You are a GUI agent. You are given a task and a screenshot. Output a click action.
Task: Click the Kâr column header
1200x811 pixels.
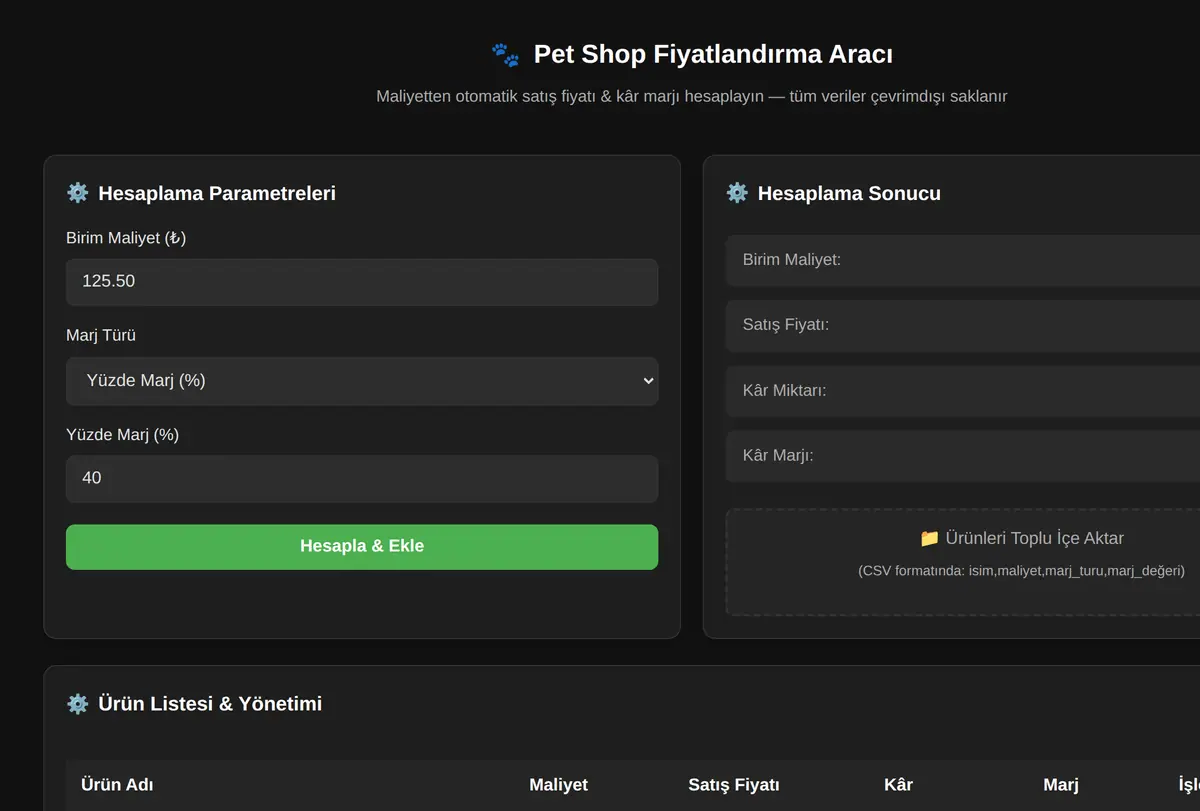tap(898, 785)
